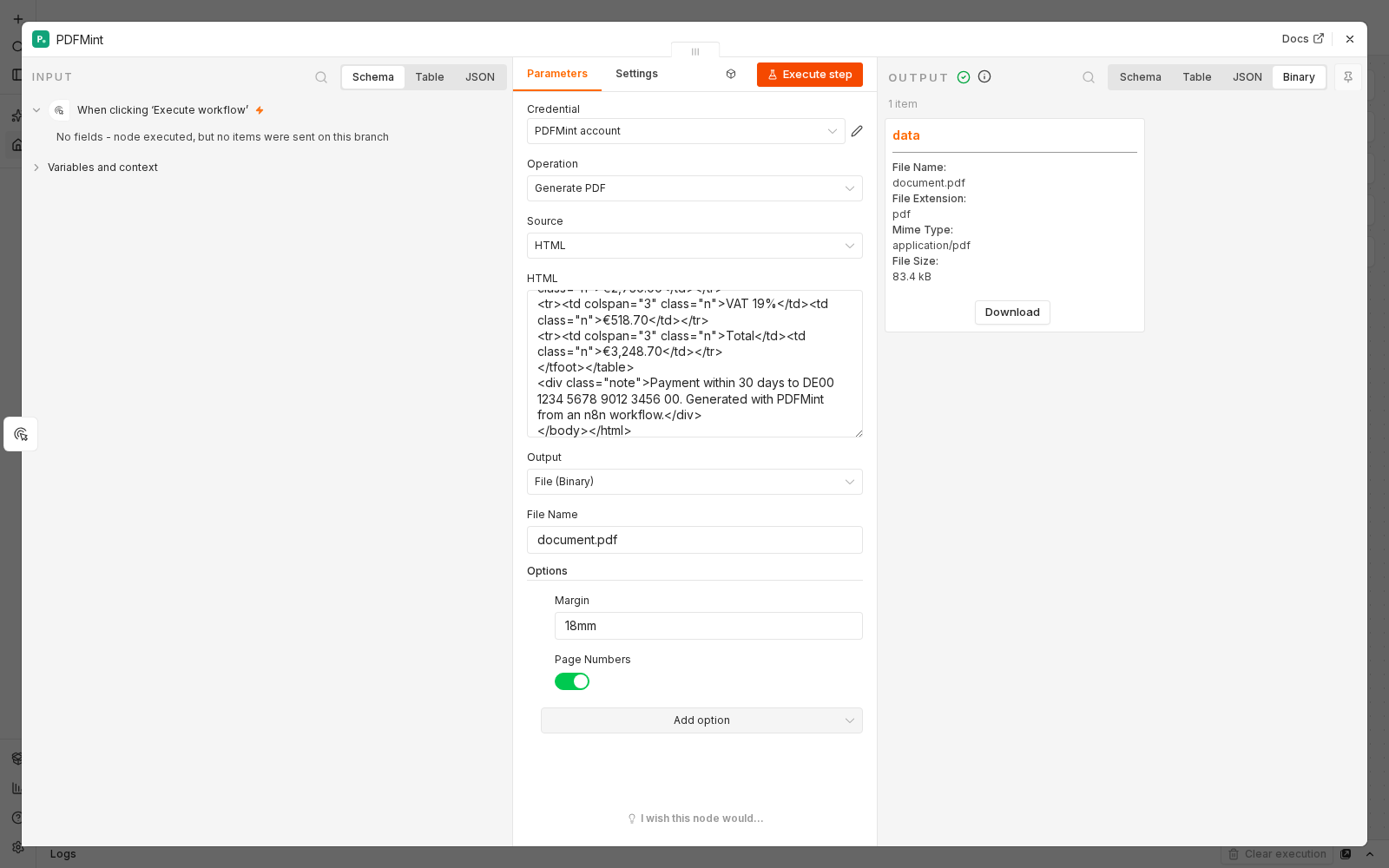Screen dimensions: 1389x868
Task: Click the node version cube icon
Action: click(731, 75)
